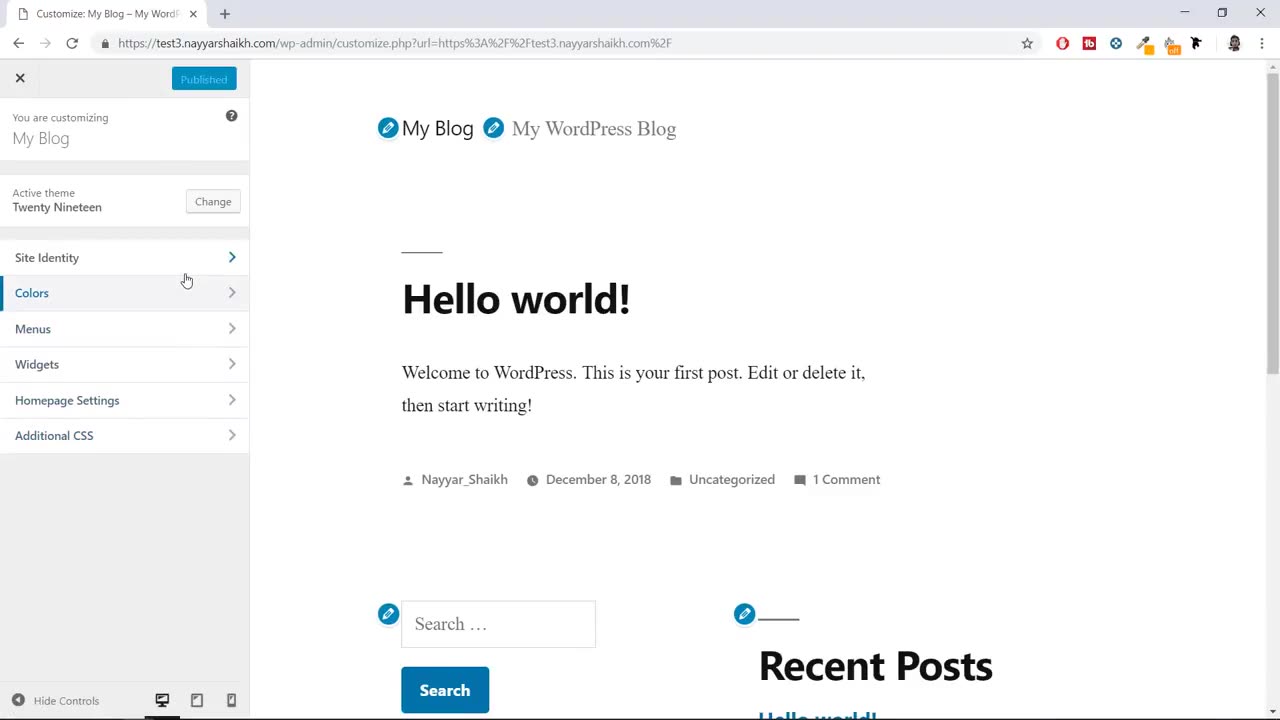Edit site title via pencil shortcut
Screen dimensions: 1280x720
388,128
